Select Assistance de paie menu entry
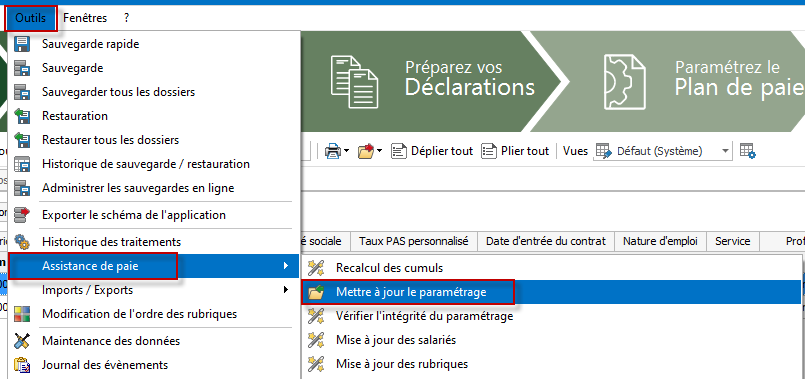The image size is (805, 379). (x=153, y=266)
